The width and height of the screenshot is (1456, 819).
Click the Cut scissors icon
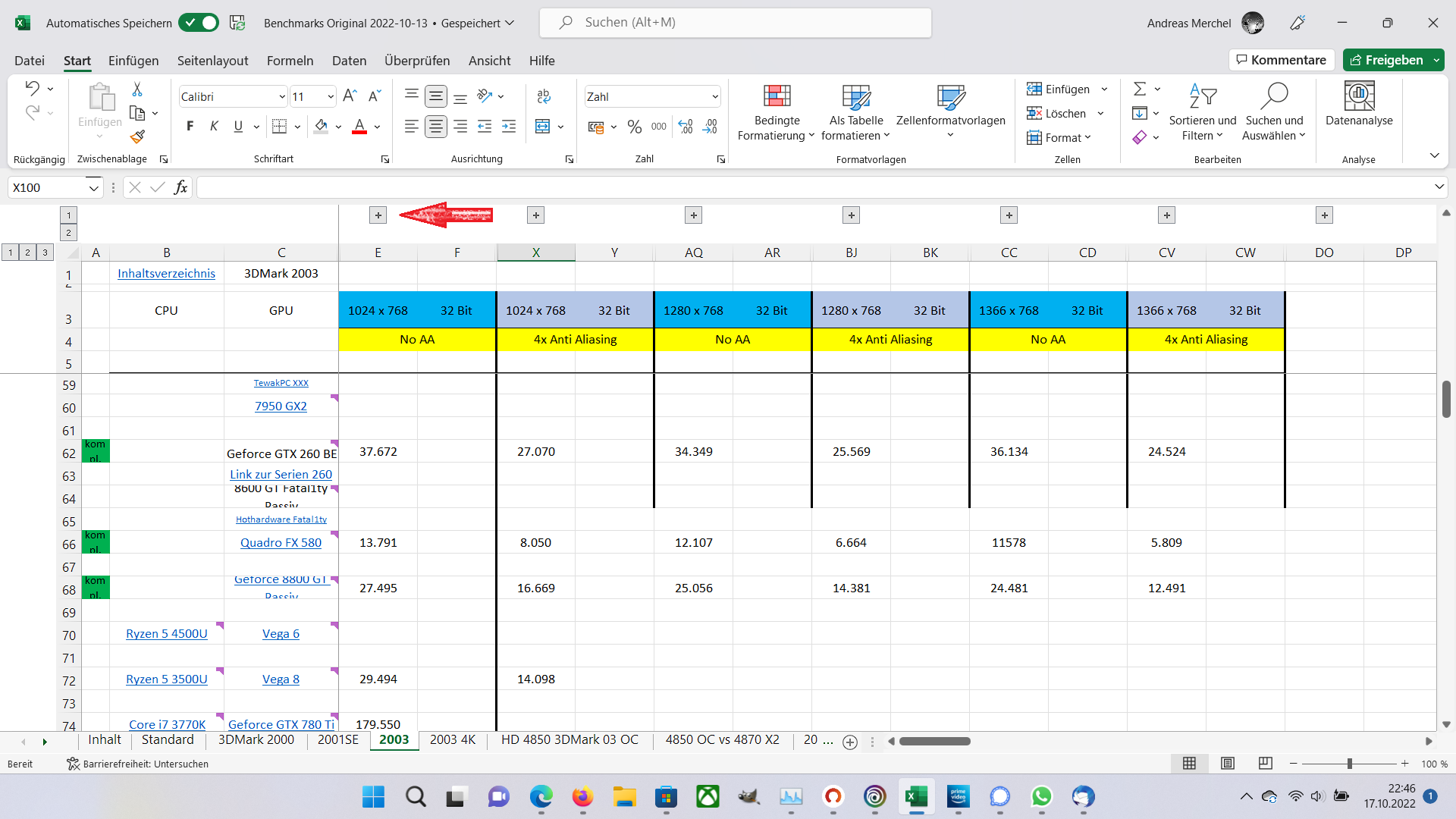click(137, 89)
